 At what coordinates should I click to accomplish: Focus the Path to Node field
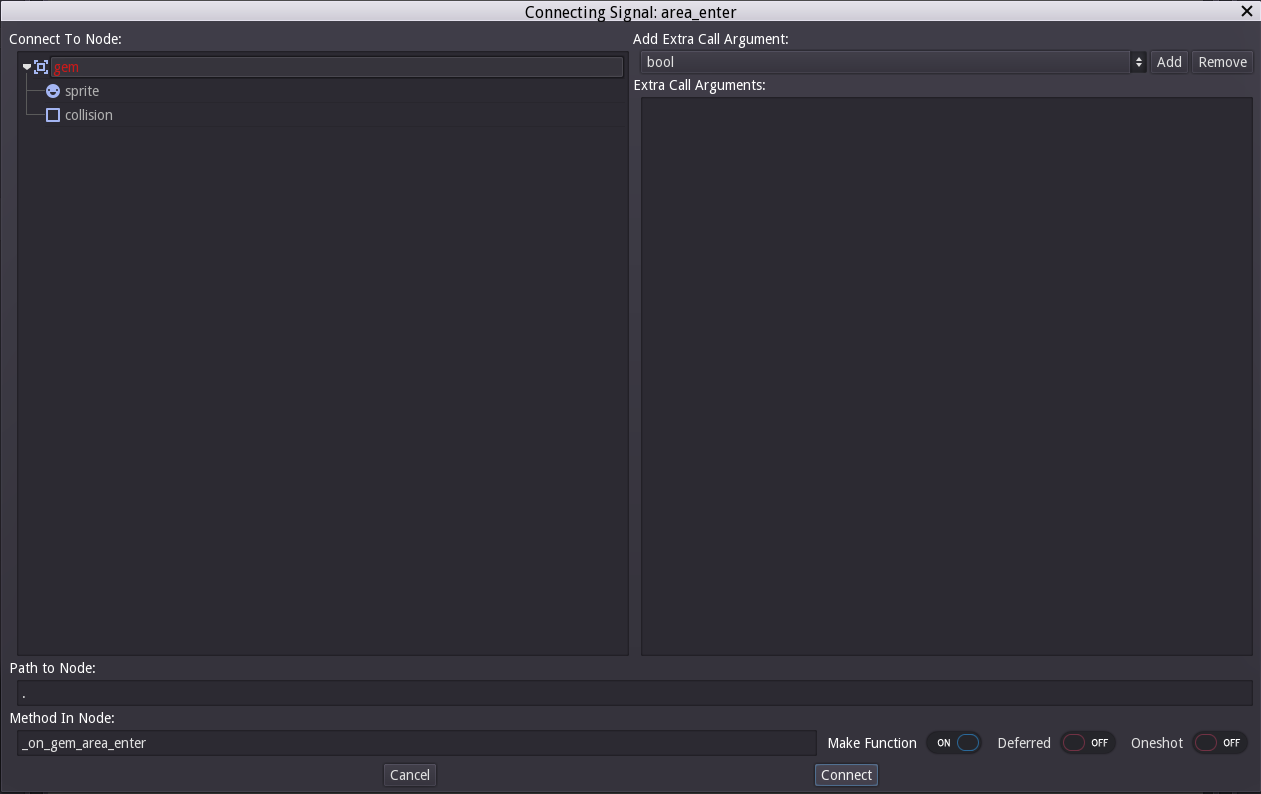tap(634, 693)
